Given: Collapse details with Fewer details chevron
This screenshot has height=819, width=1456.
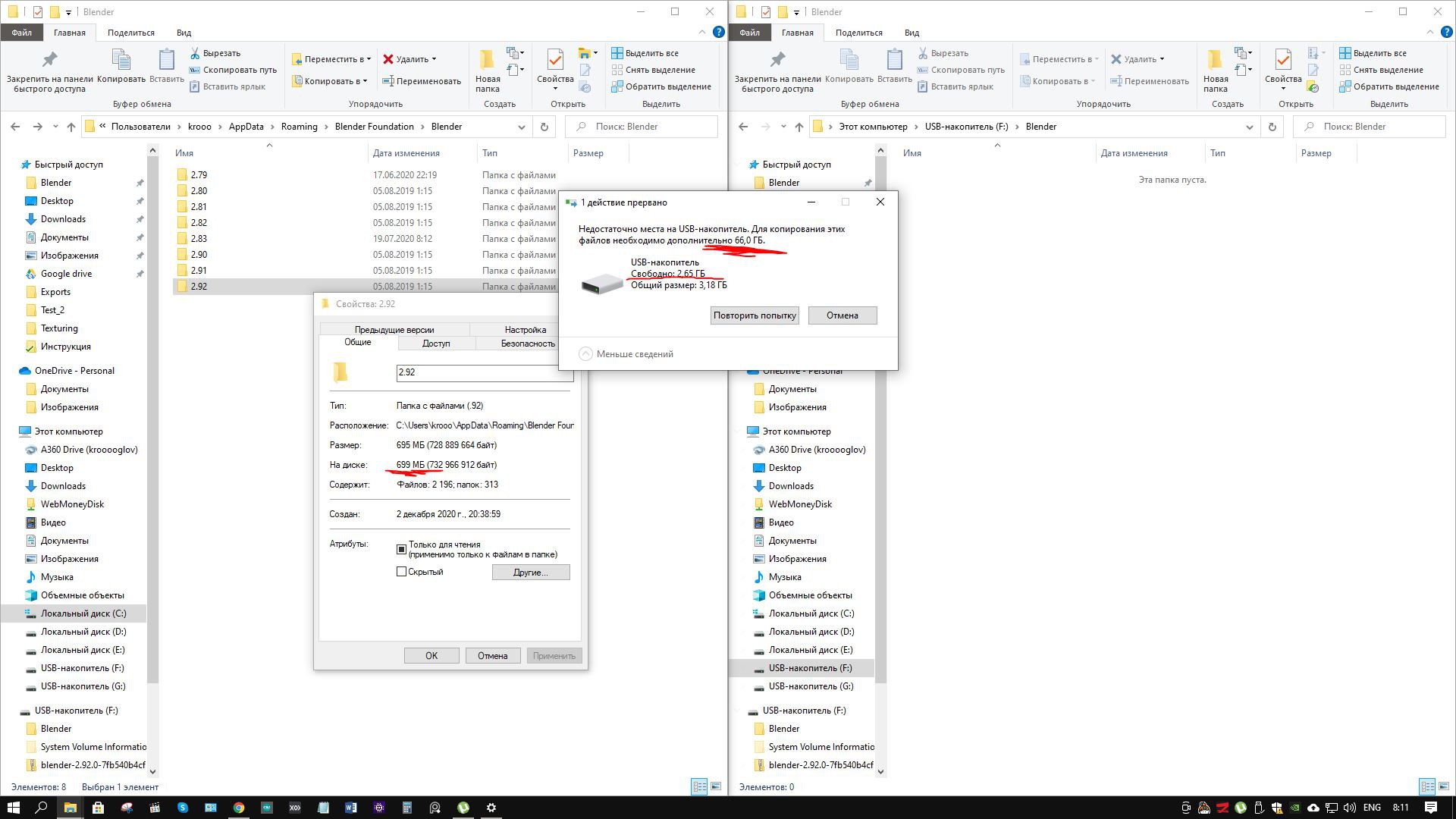Looking at the screenshot, I should tap(585, 354).
